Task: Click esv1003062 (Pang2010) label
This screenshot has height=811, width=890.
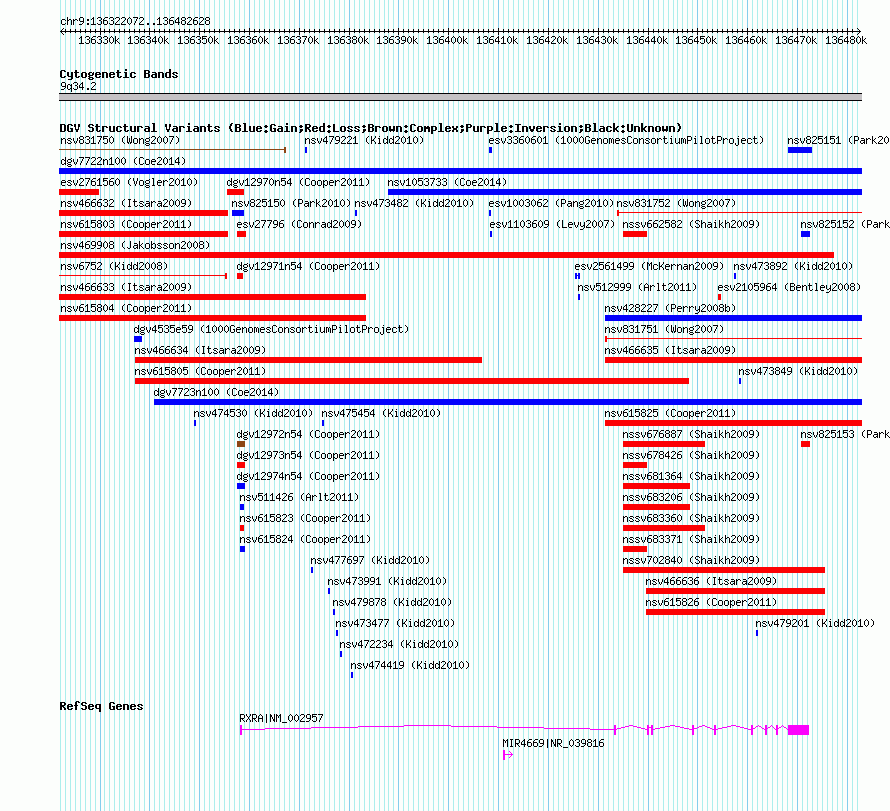Action: point(551,203)
